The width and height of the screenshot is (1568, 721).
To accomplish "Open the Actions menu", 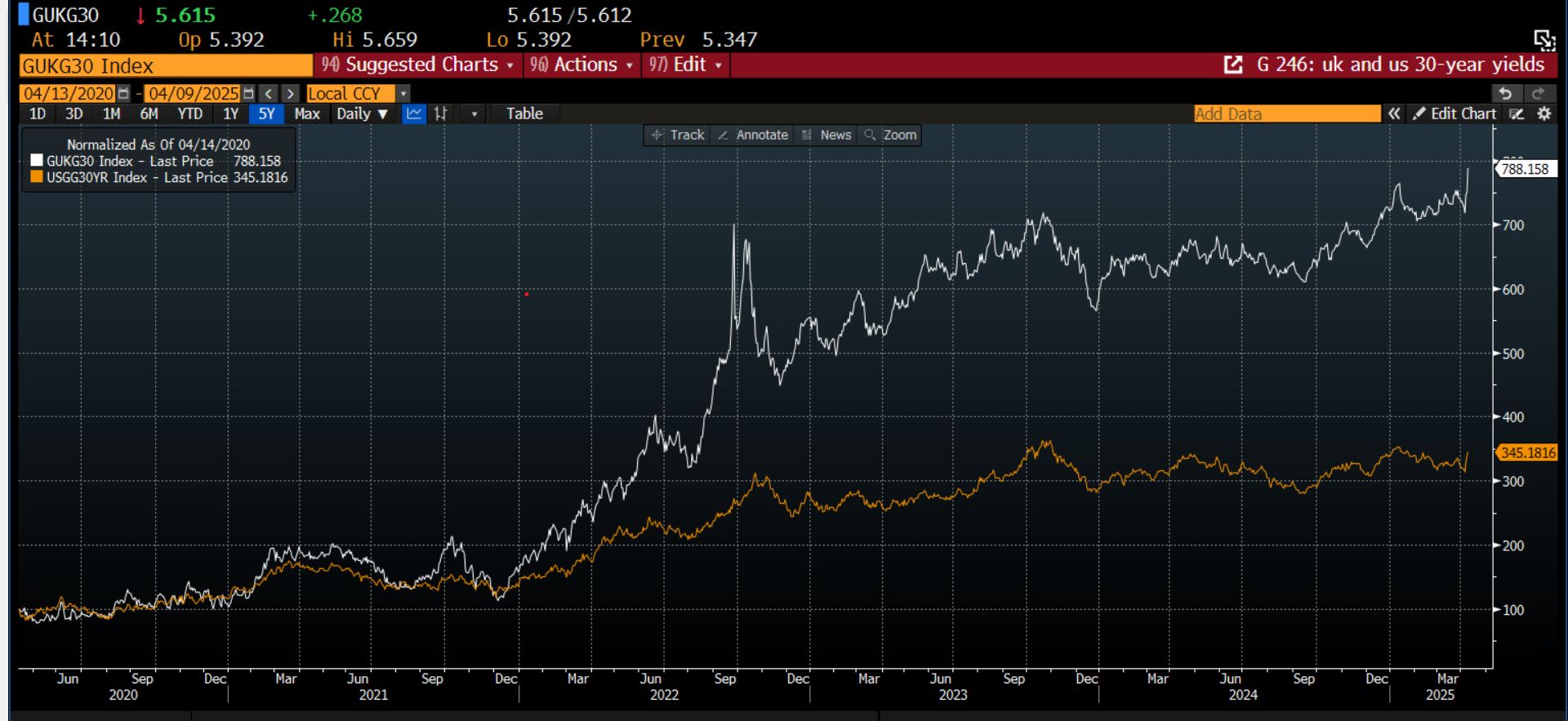I will coord(581,65).
